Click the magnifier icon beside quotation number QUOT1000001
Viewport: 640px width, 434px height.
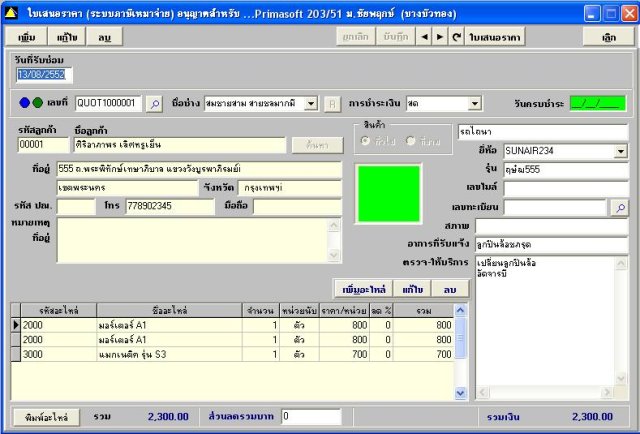[155, 104]
